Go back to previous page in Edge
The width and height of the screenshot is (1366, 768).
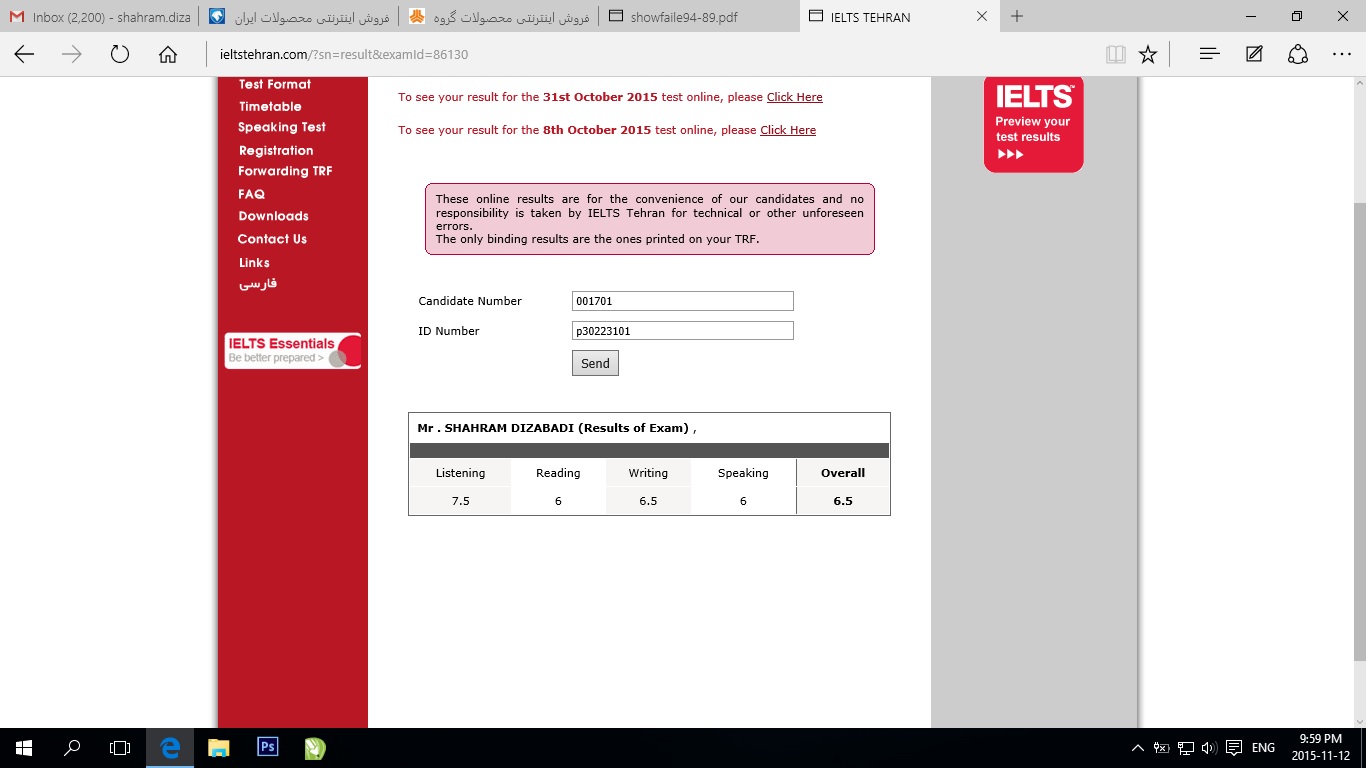[x=24, y=54]
